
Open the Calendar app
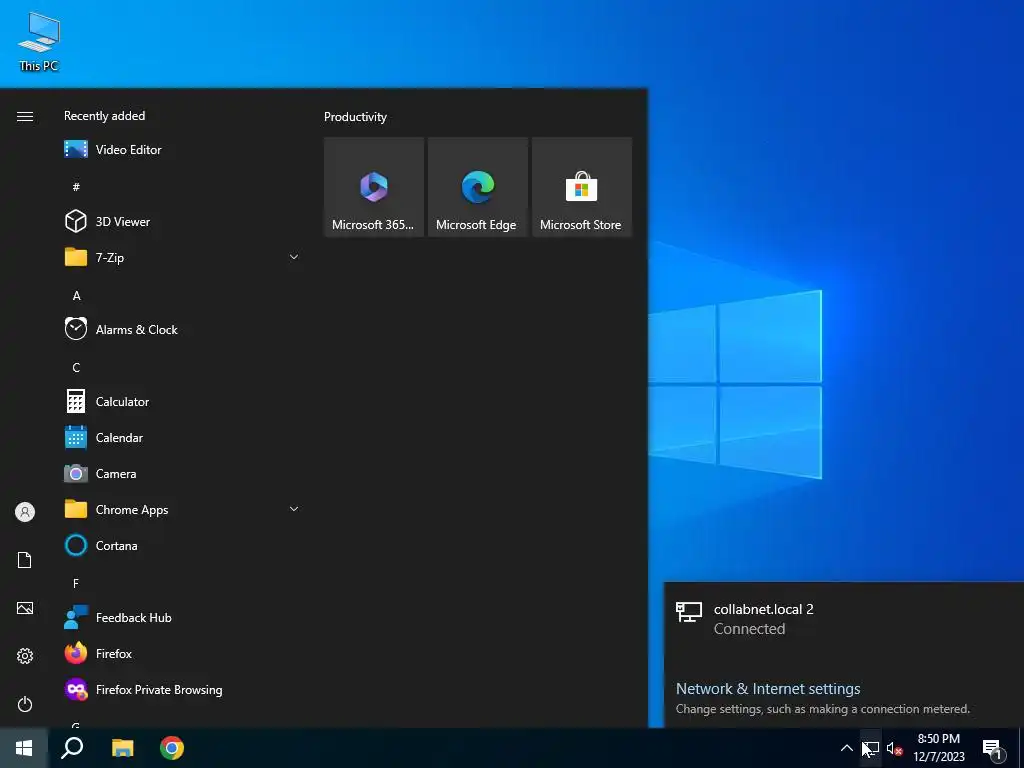(182, 438)
